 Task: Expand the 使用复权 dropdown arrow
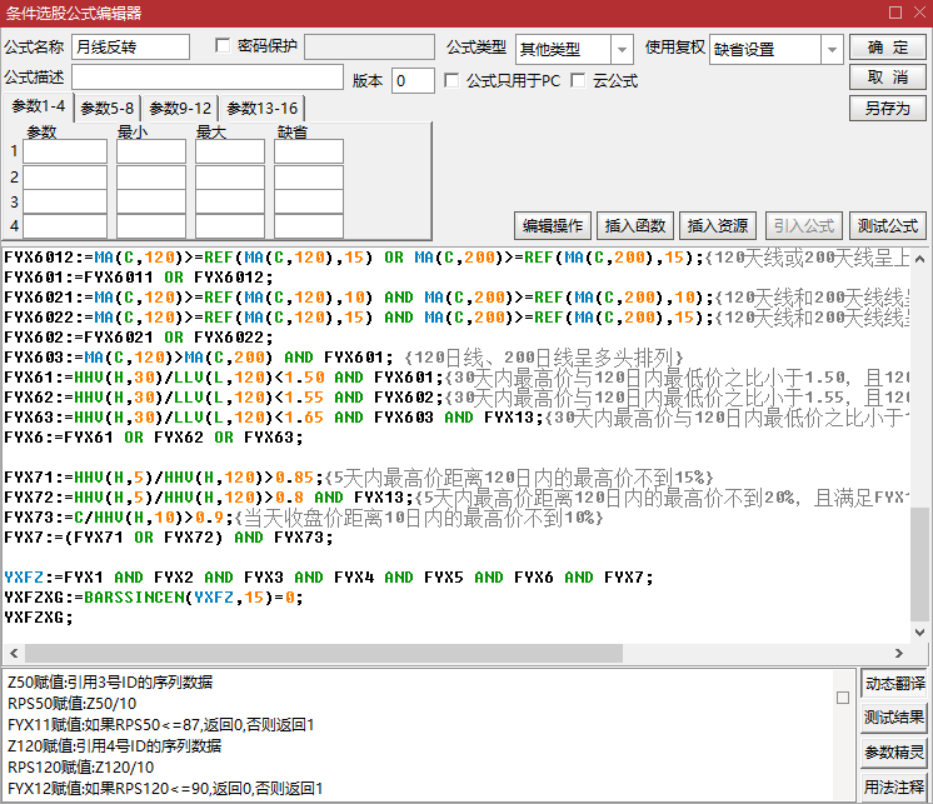pyautogui.click(x=832, y=49)
